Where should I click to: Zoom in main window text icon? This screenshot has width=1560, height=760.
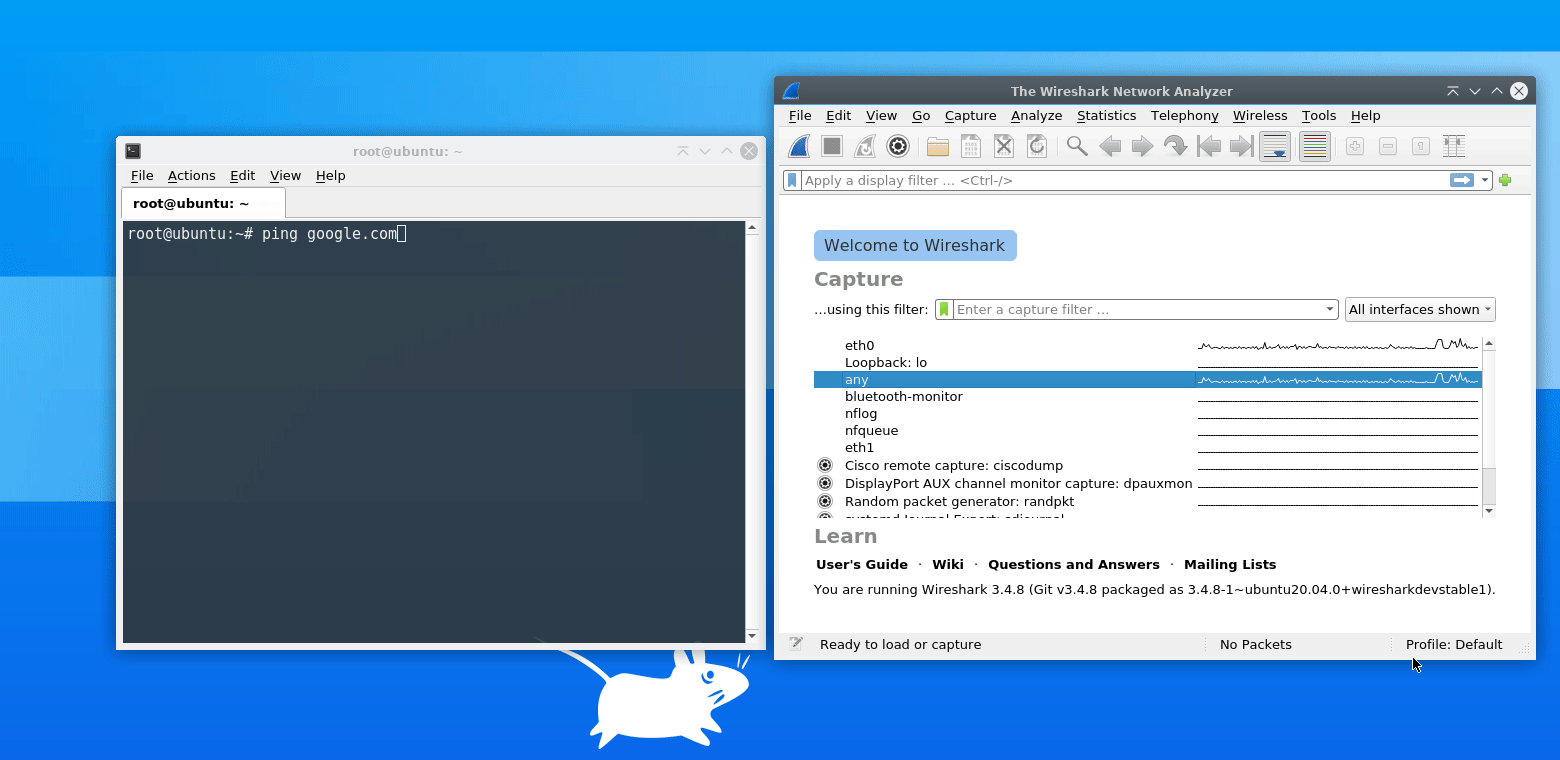(x=1355, y=147)
